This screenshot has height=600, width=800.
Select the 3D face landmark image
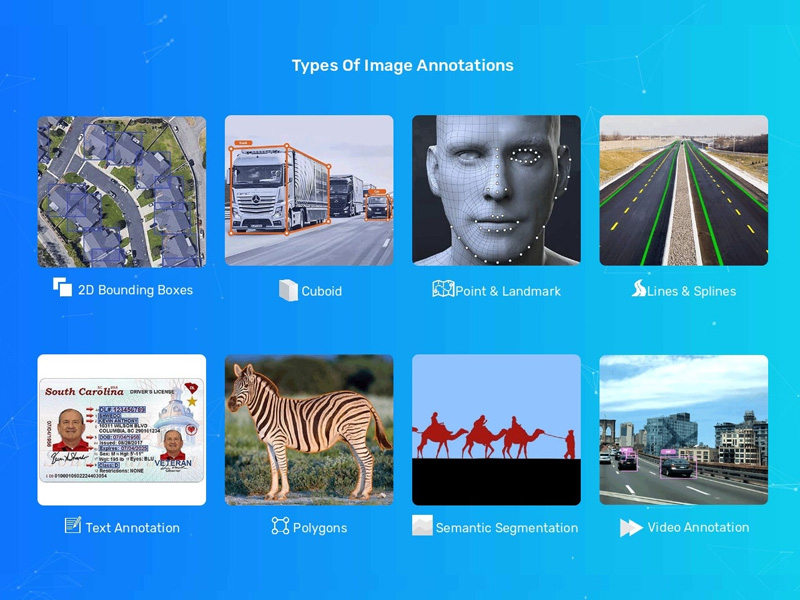click(496, 191)
